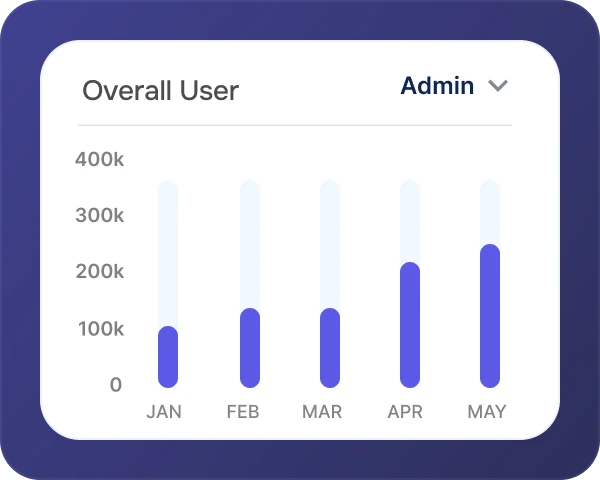This screenshot has width=600, height=480.
Task: Click the 200k axis label
Action: (x=99, y=272)
